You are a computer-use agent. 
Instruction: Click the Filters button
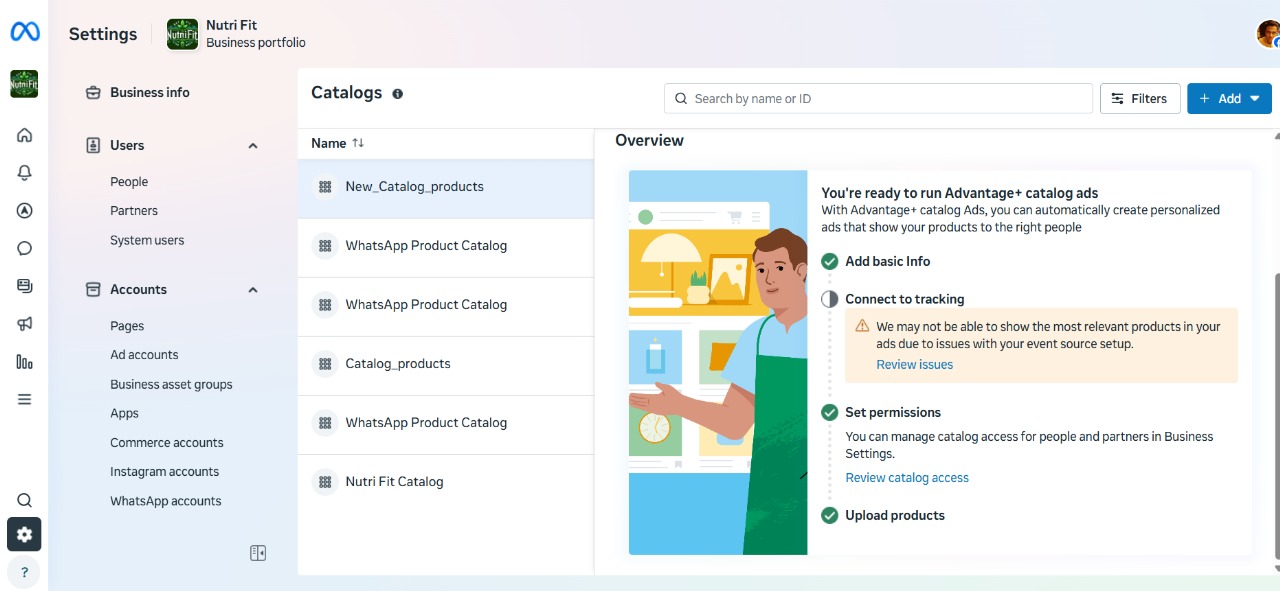[x=1140, y=98]
